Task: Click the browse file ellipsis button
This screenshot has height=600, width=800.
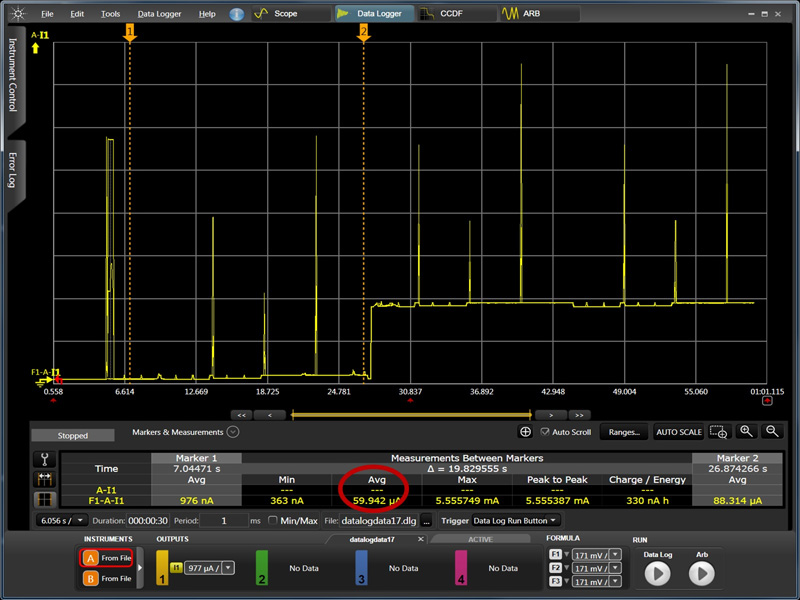Action: 427,521
